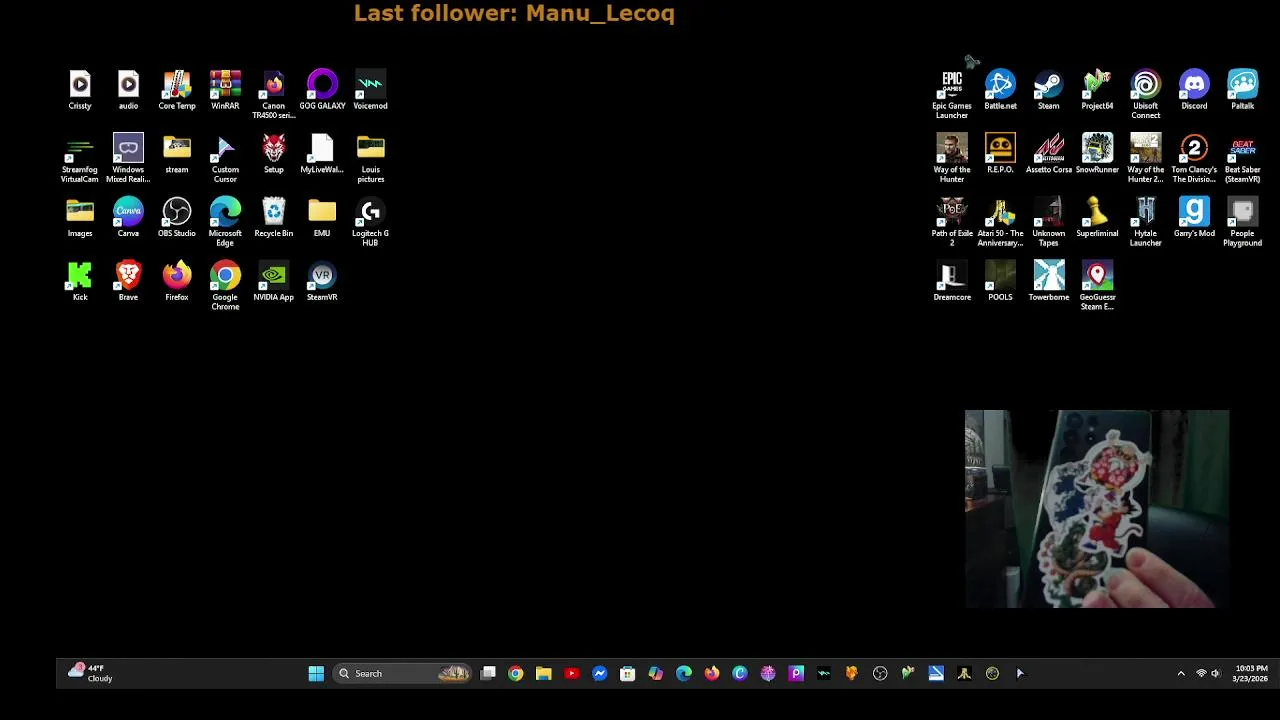1280x720 pixels.
Task: Select the R.E.P.O. game icon
Action: click(x=1000, y=154)
